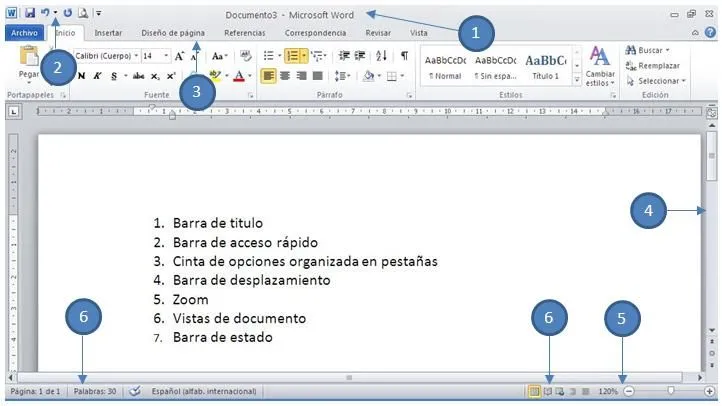Apply red font color

239,76
